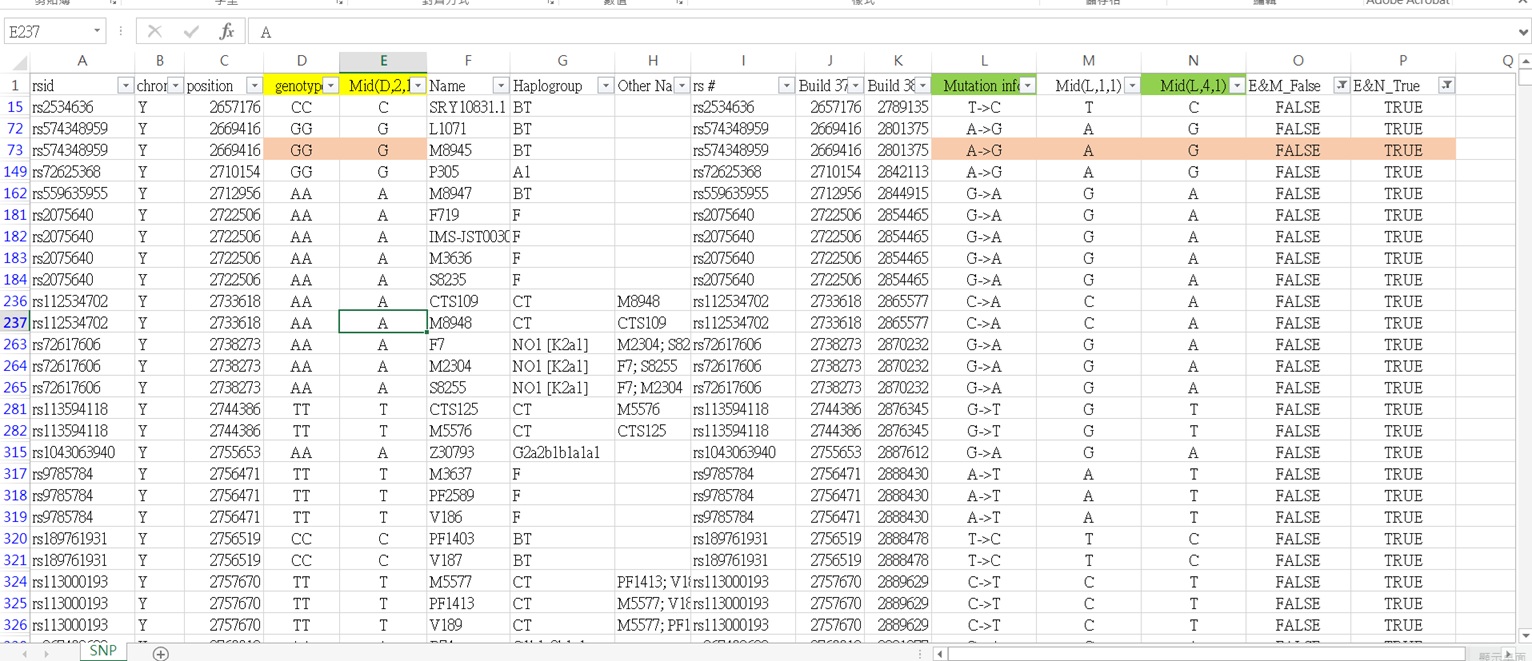Click the vertical scrollbar up arrow
1532x661 pixels.
point(1524,61)
